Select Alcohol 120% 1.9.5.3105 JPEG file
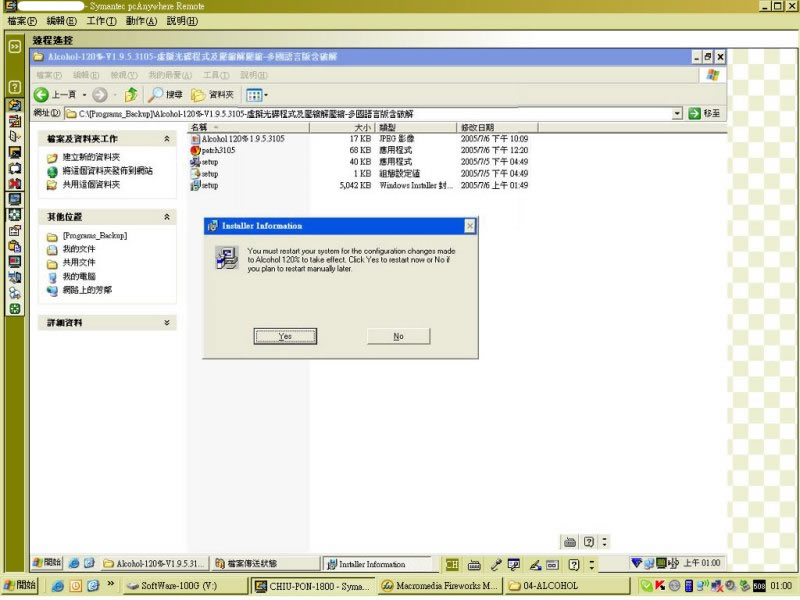The image size is (800, 600). (x=243, y=139)
